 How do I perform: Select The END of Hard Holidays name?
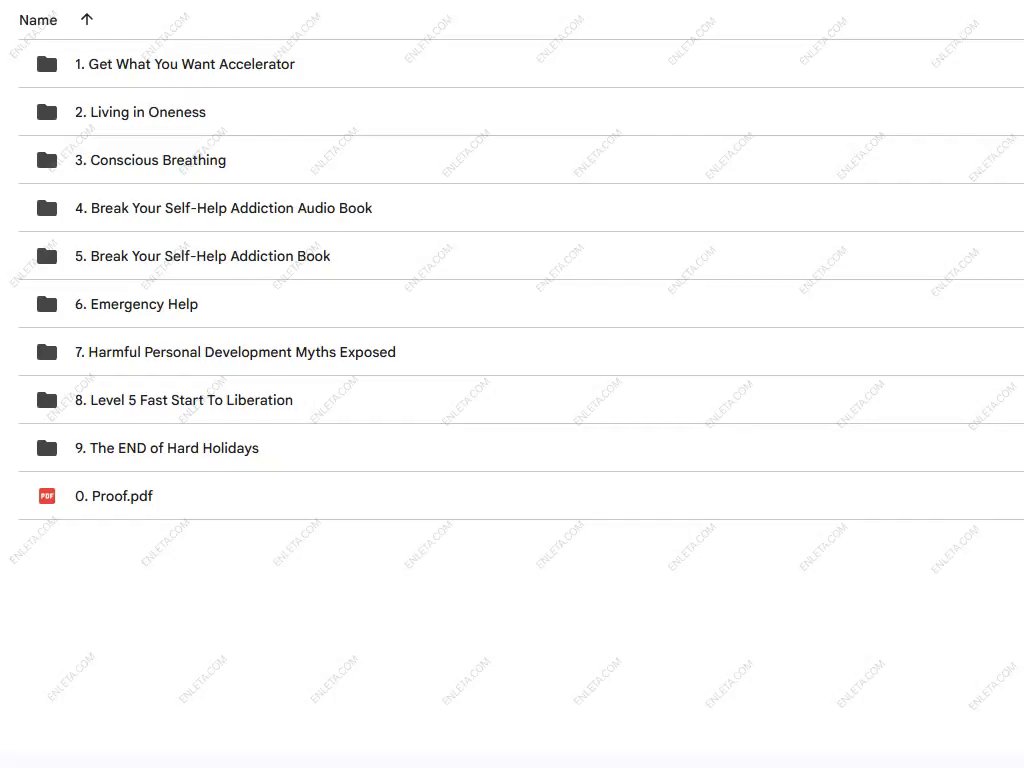pyautogui.click(x=167, y=448)
